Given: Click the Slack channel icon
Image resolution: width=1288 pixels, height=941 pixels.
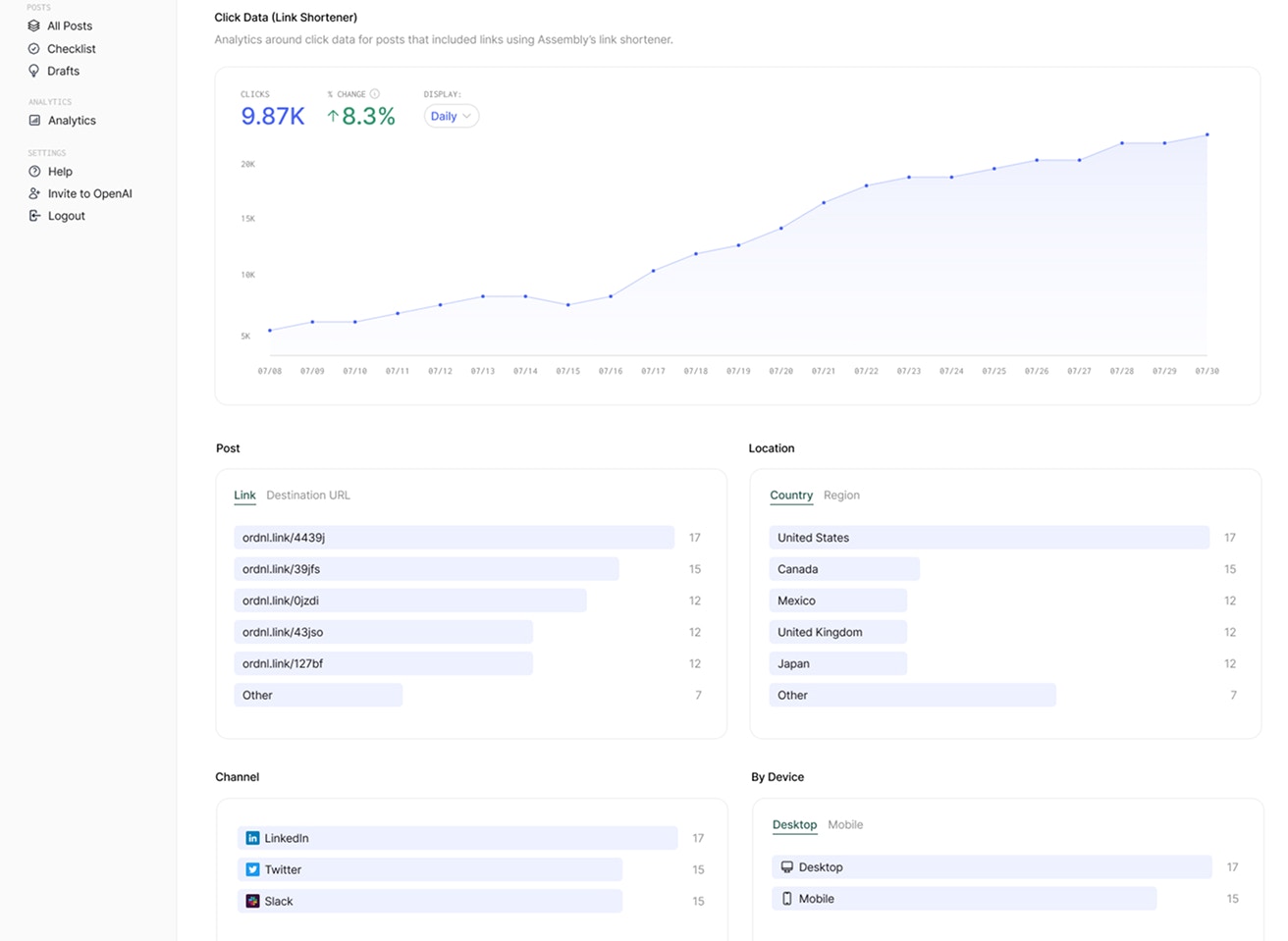Looking at the screenshot, I should (x=252, y=901).
